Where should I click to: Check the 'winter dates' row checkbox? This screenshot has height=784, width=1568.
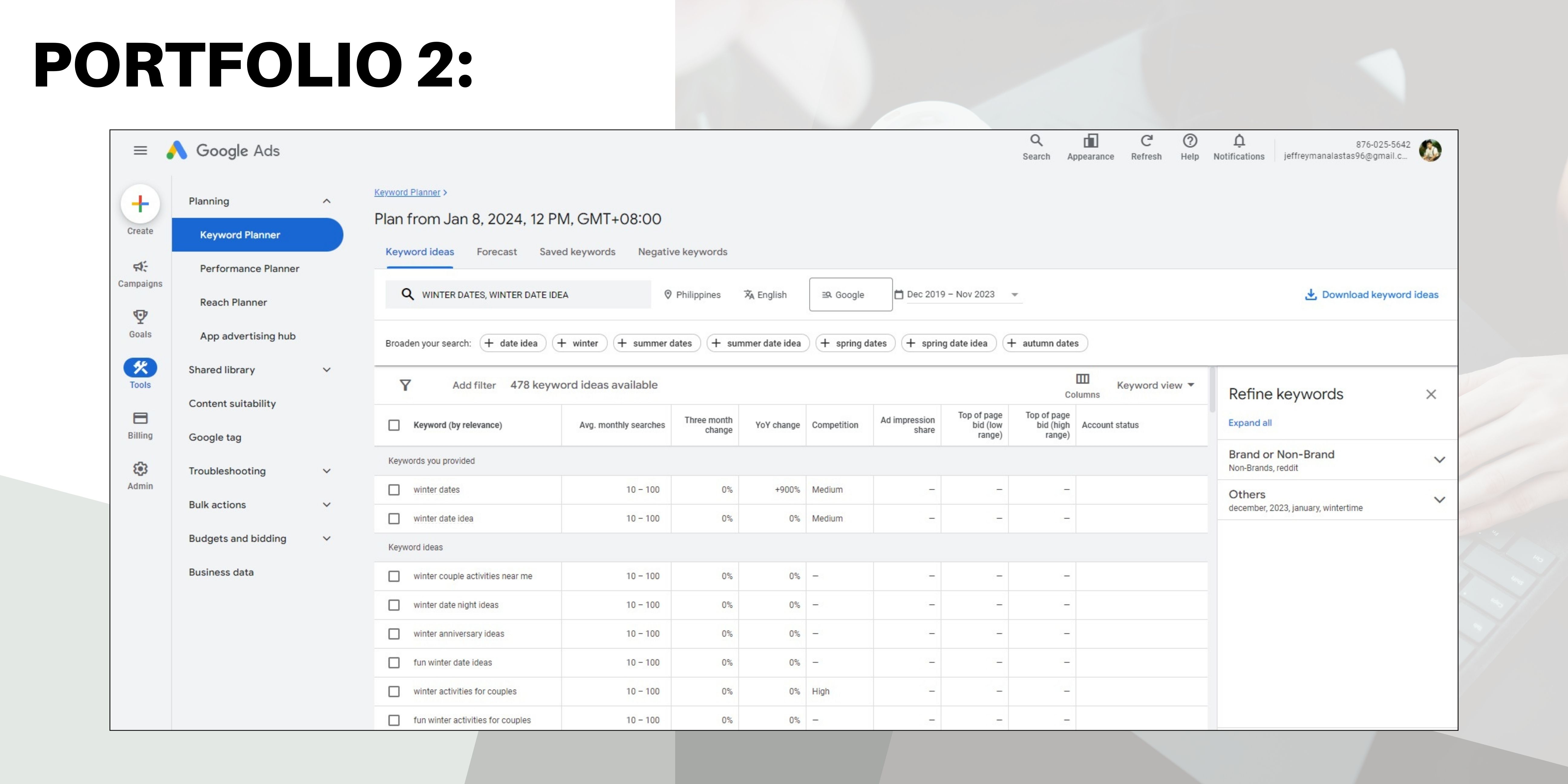tap(394, 489)
